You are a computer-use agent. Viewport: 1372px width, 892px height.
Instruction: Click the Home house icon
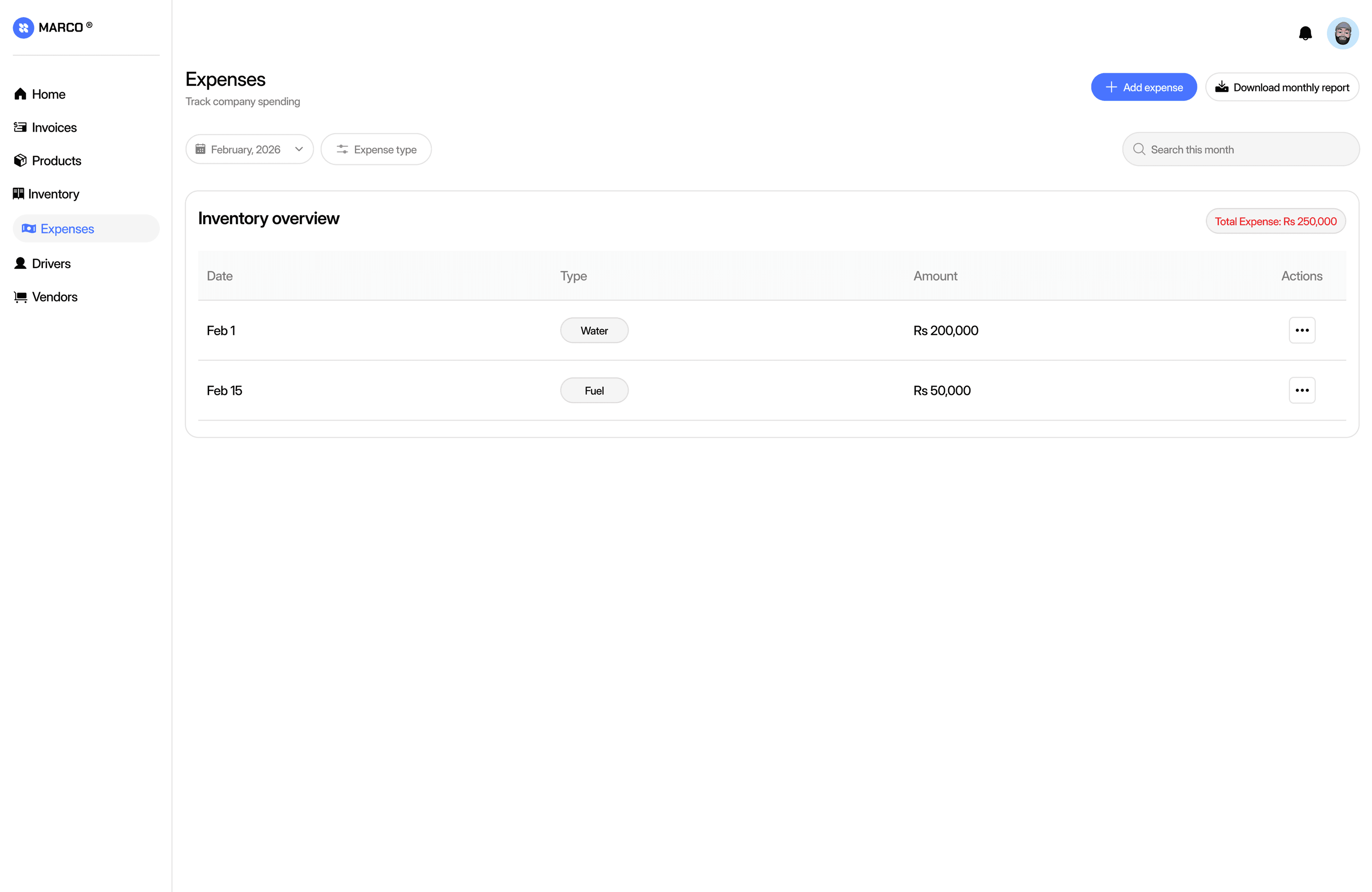(x=21, y=94)
